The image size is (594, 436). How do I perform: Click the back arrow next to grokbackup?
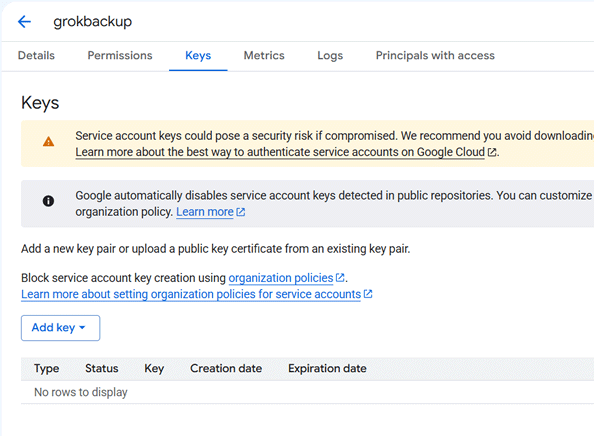(24, 22)
